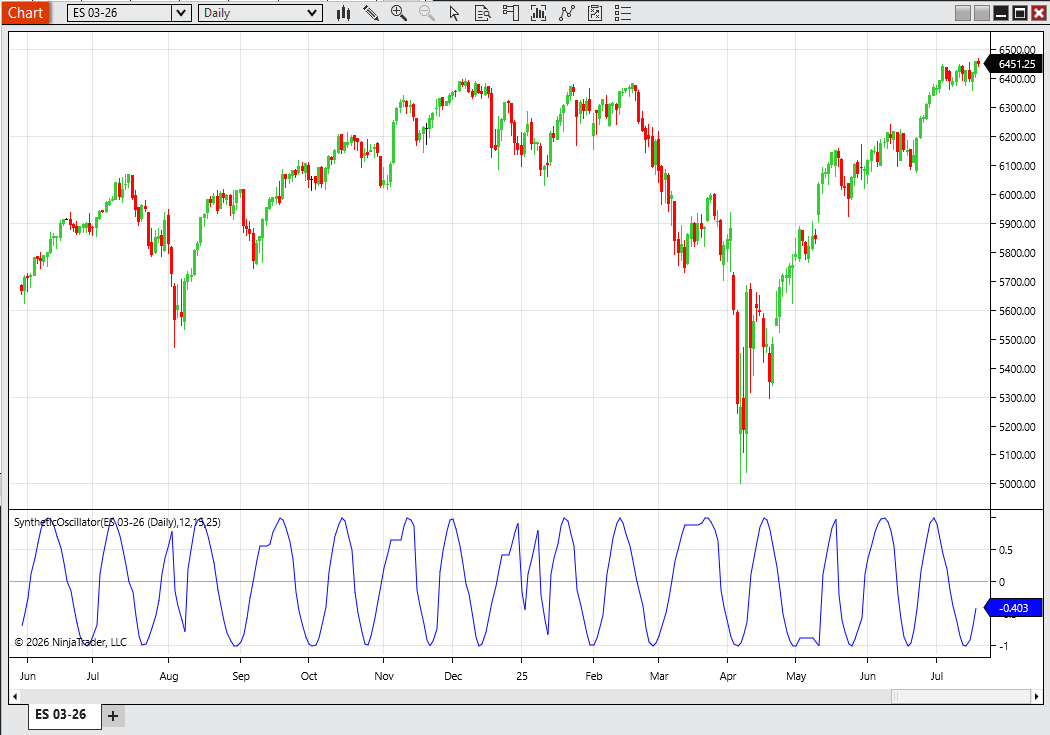1050x735 pixels.
Task: Toggle the Chart Trader panel icon
Action: (x=511, y=13)
